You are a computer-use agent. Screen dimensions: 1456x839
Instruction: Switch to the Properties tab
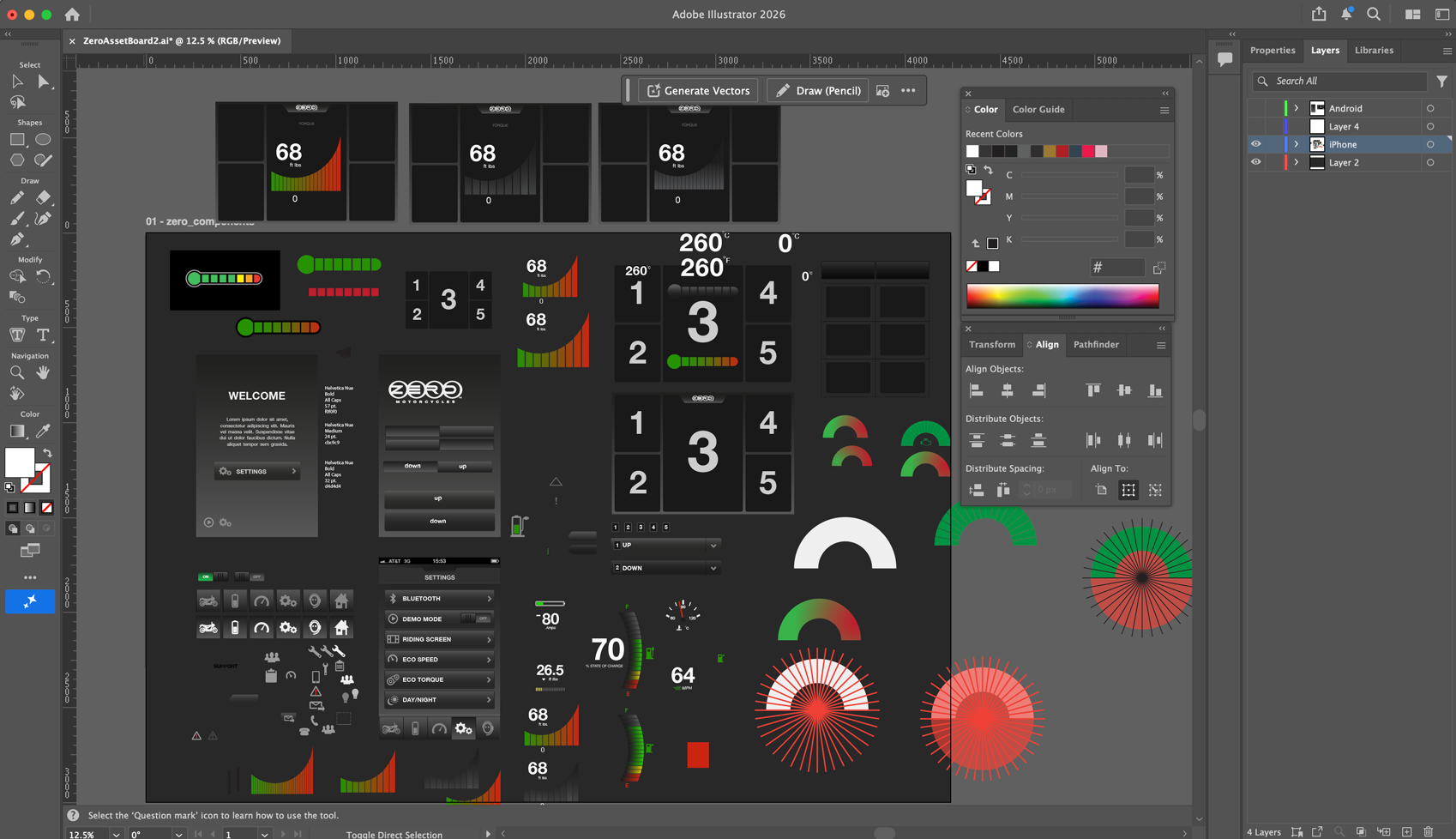click(x=1272, y=51)
